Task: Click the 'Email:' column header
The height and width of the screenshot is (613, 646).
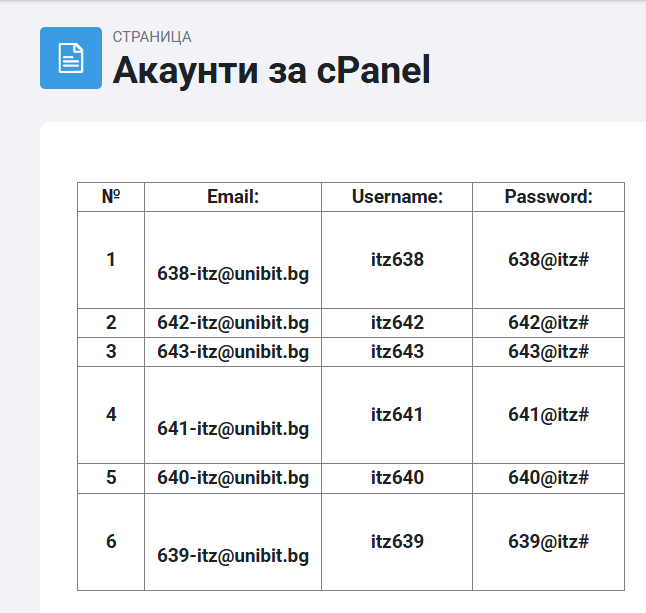Action: tap(233, 197)
